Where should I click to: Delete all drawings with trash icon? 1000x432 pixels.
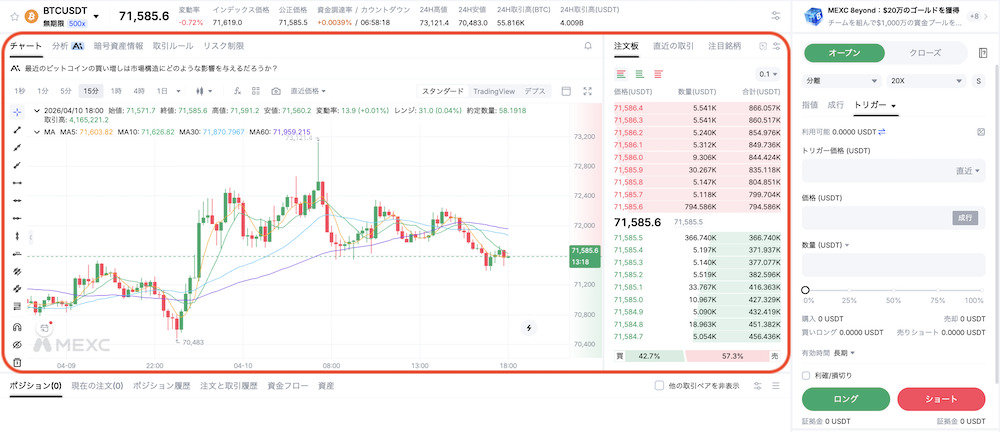[x=17, y=362]
